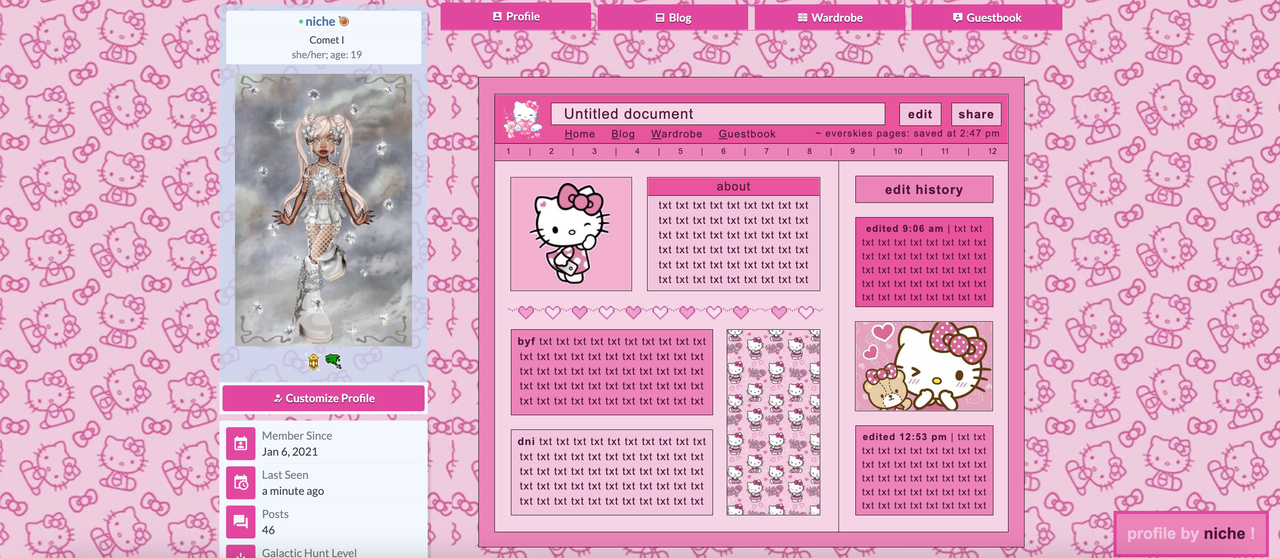Open the Home link in the document menu
Image resolution: width=1280 pixels, height=558 pixels.
[x=580, y=134]
